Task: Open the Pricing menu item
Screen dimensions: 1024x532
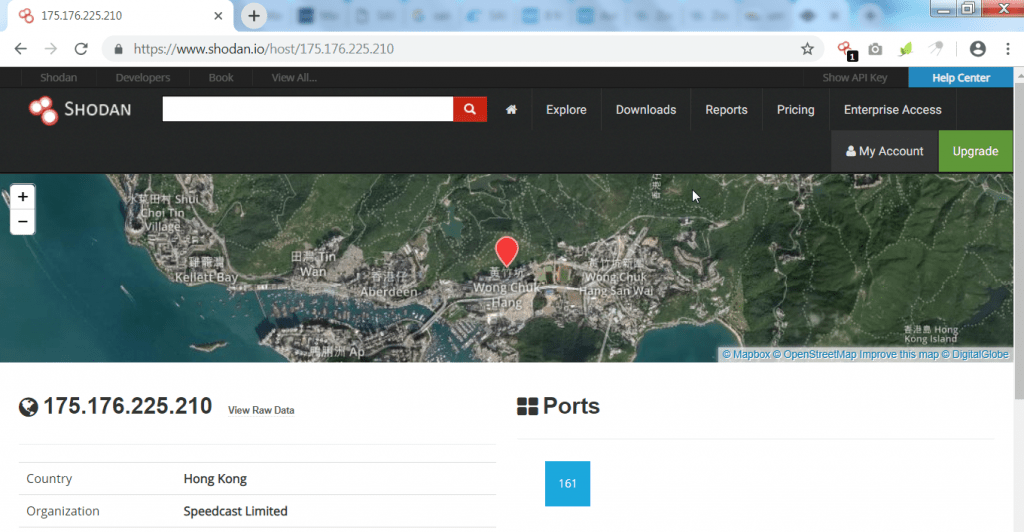Action: [795, 110]
